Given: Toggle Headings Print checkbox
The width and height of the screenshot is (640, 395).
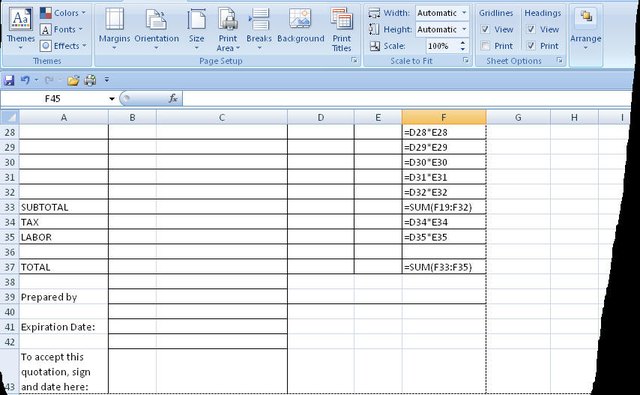Looking at the screenshot, I should 531,46.
